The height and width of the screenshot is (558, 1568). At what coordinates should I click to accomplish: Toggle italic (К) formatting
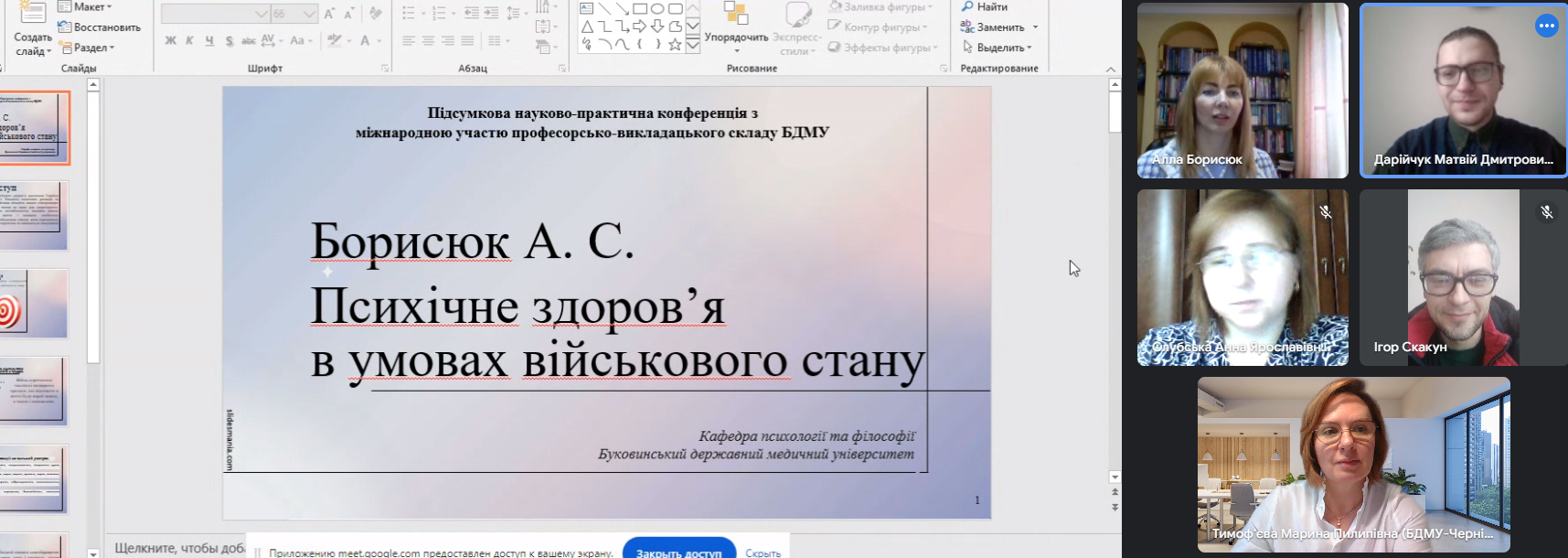[189, 41]
